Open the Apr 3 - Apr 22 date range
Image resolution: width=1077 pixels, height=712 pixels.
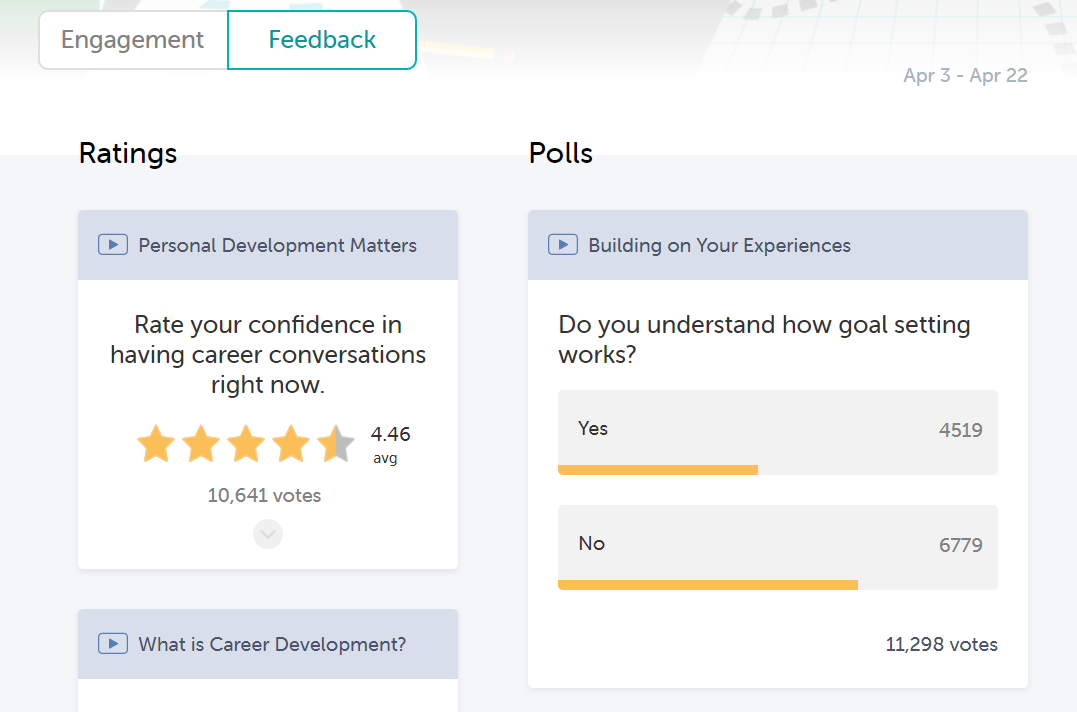pyautogui.click(x=965, y=75)
